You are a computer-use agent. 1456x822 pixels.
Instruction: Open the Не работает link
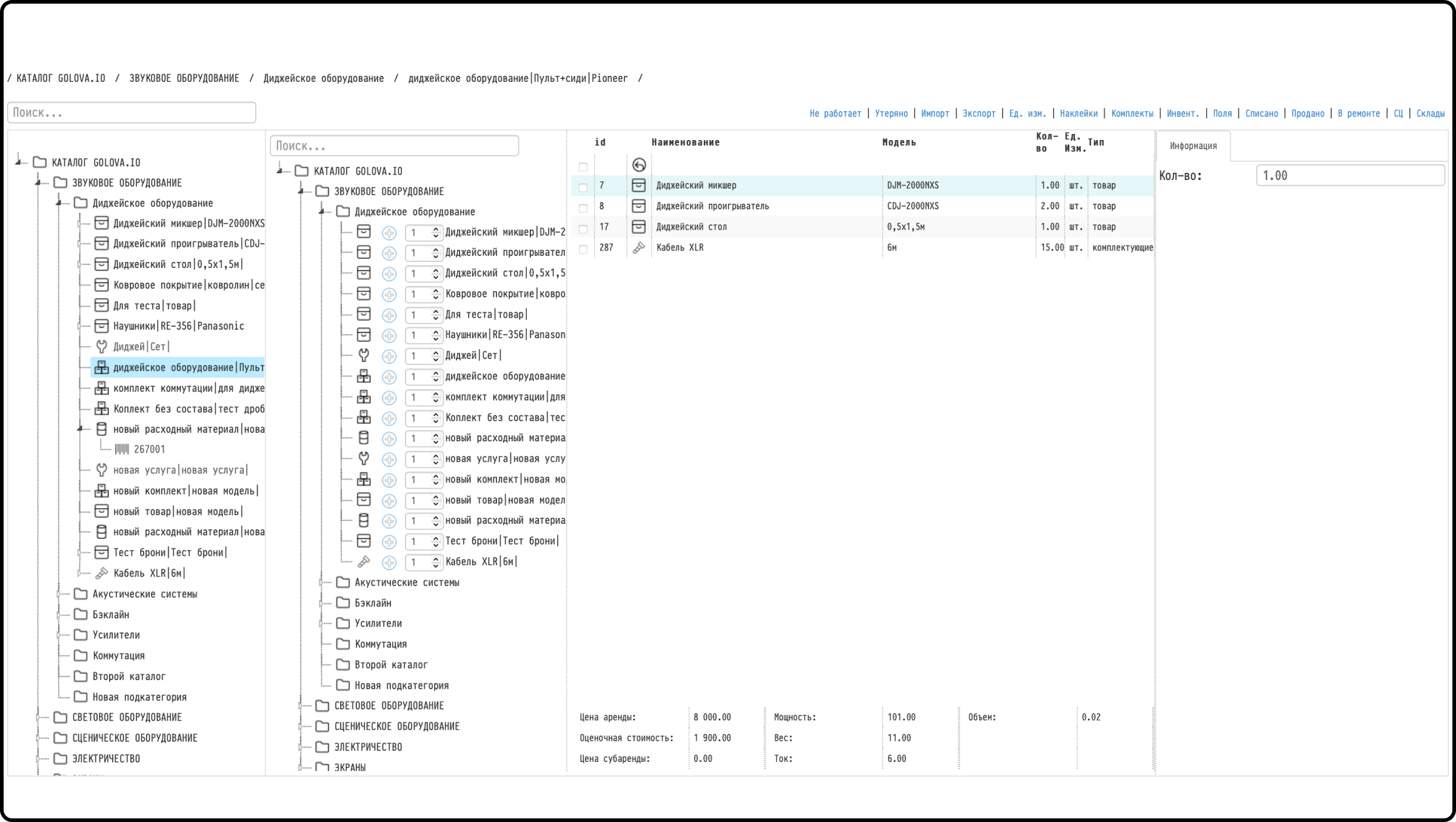tap(835, 113)
